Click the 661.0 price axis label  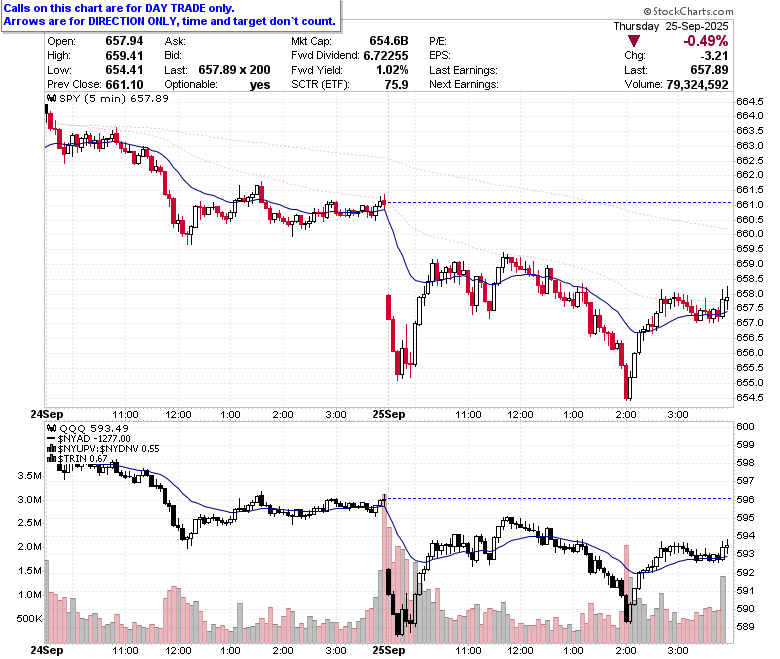(x=749, y=204)
